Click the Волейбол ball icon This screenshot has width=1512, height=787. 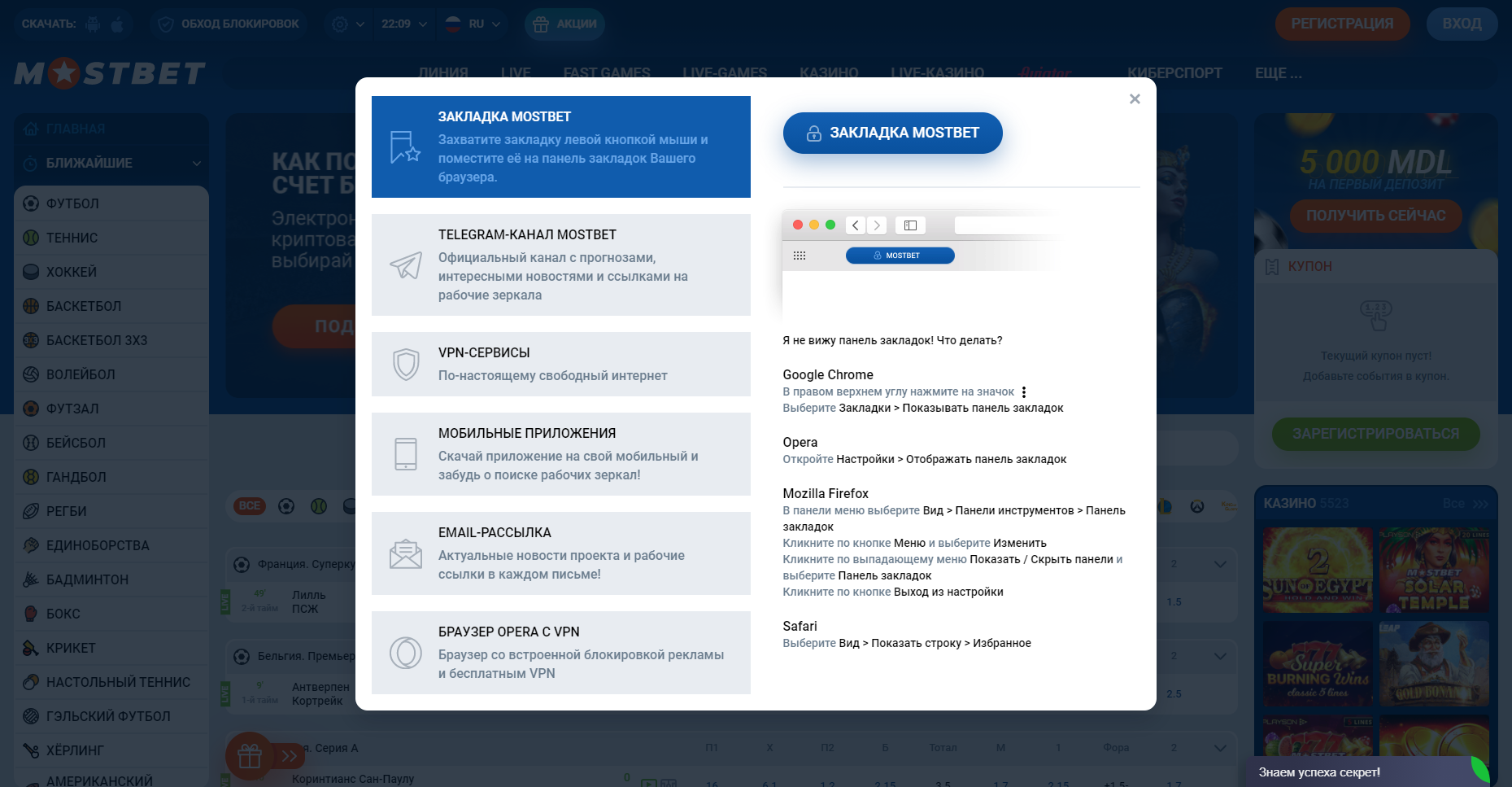point(31,374)
